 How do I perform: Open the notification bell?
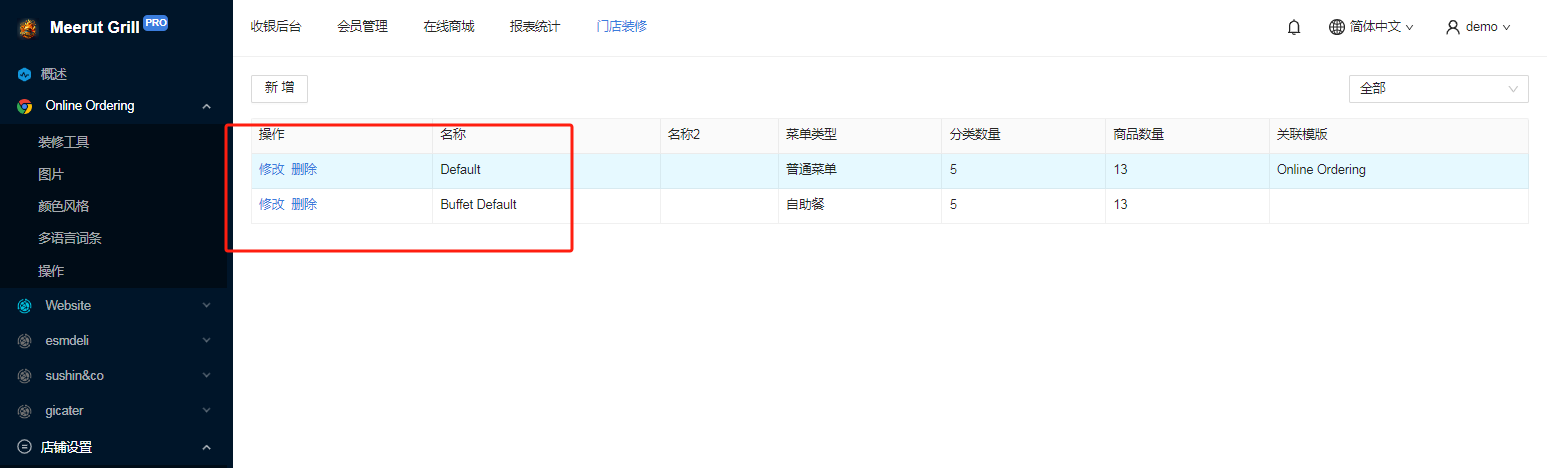[1294, 27]
